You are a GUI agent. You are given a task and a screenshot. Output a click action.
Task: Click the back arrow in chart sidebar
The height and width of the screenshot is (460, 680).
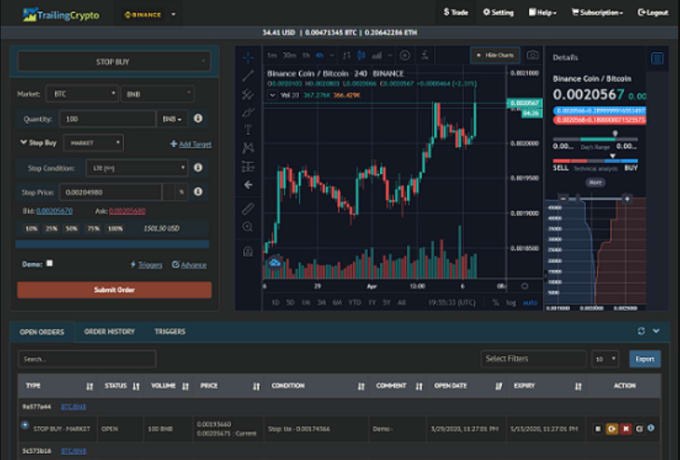coord(248,185)
